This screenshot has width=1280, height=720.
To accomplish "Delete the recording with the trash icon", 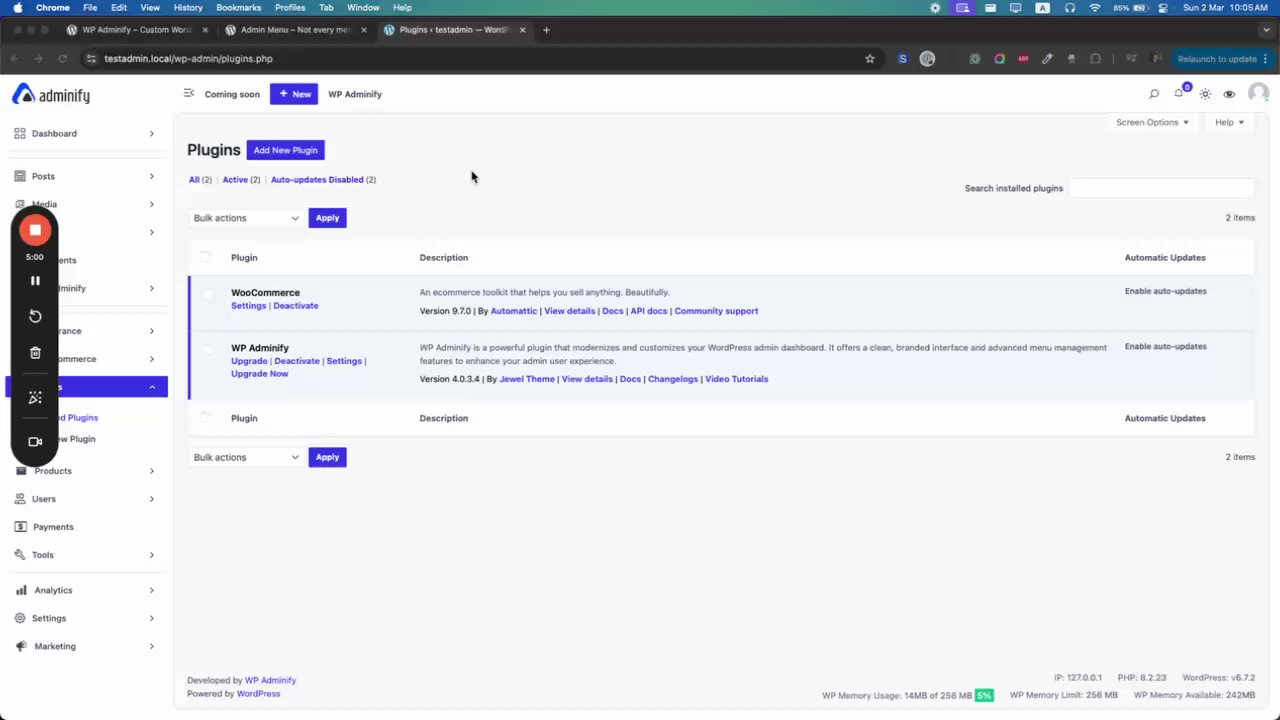I will (x=35, y=353).
